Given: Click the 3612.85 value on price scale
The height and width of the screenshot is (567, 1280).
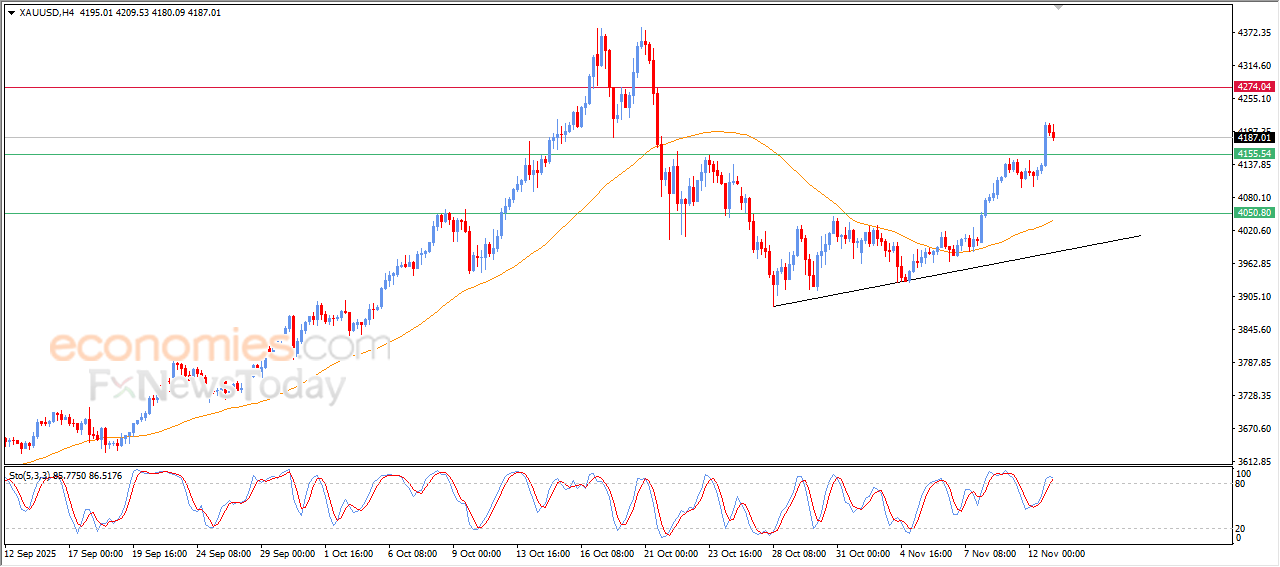Looking at the screenshot, I should 1253,462.
